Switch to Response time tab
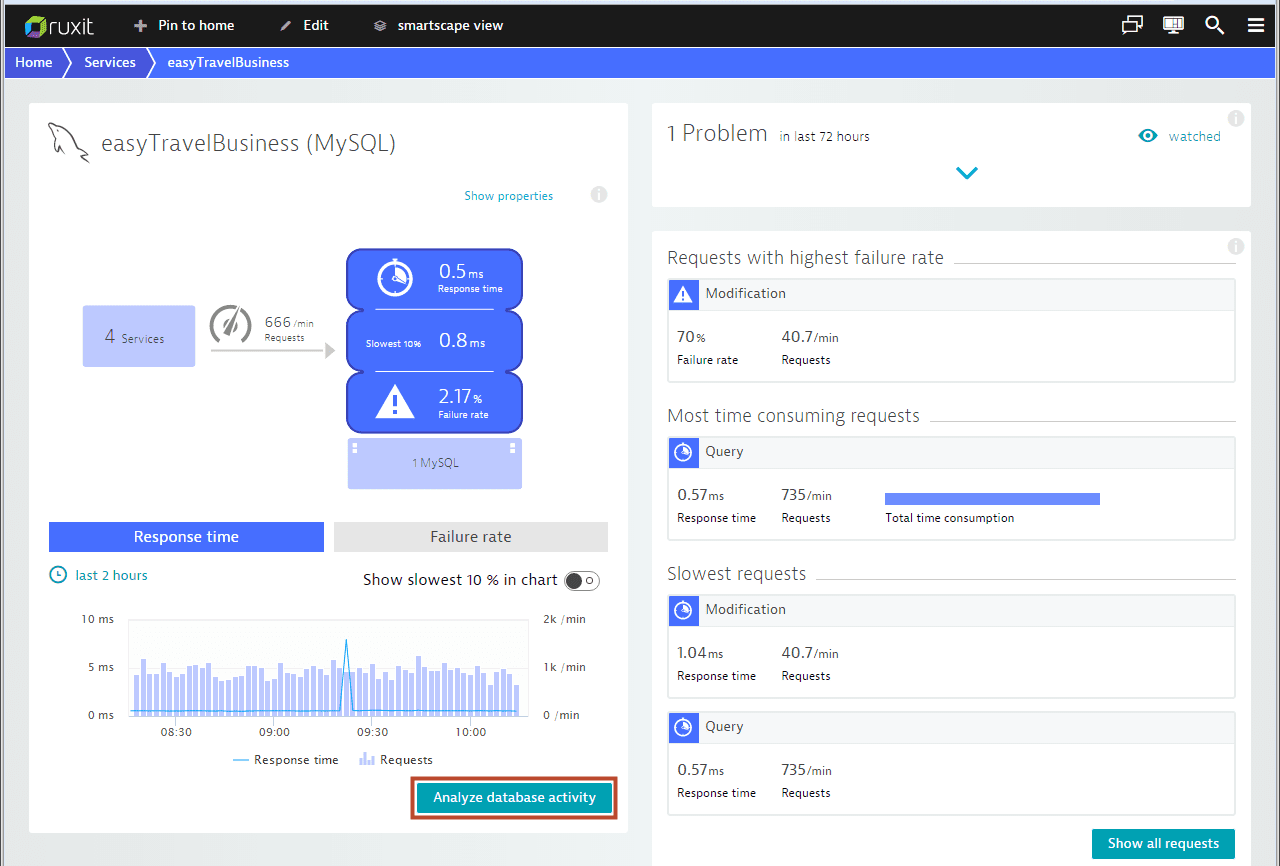 coord(186,537)
